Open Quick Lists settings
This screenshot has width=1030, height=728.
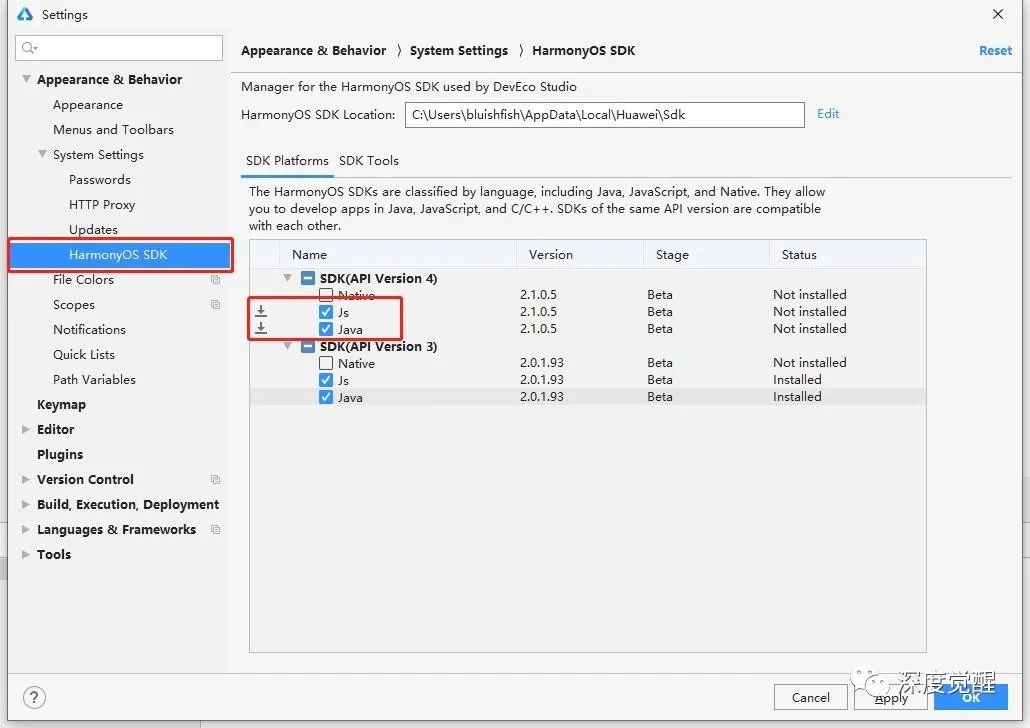point(84,354)
